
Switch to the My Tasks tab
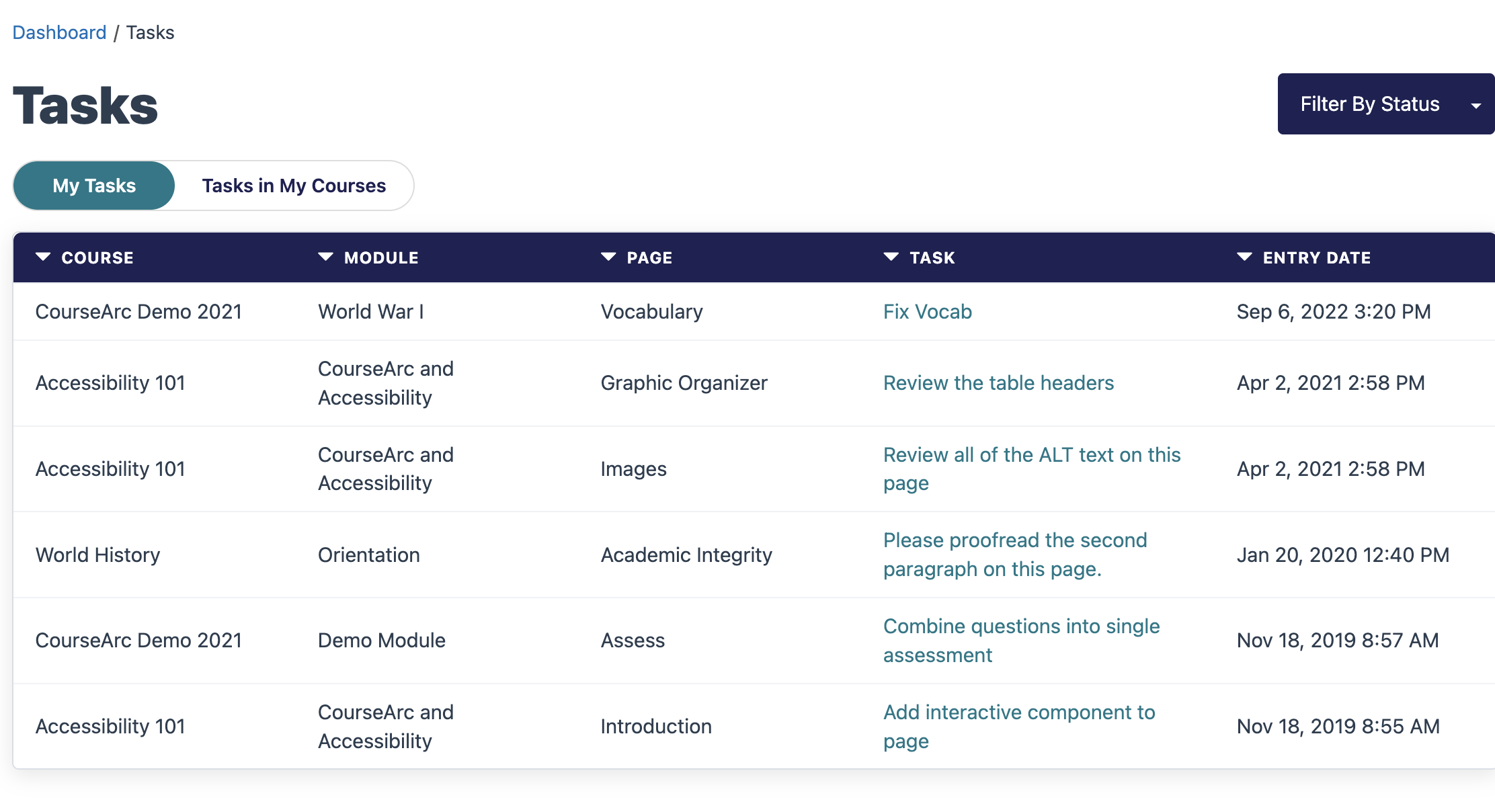click(94, 186)
